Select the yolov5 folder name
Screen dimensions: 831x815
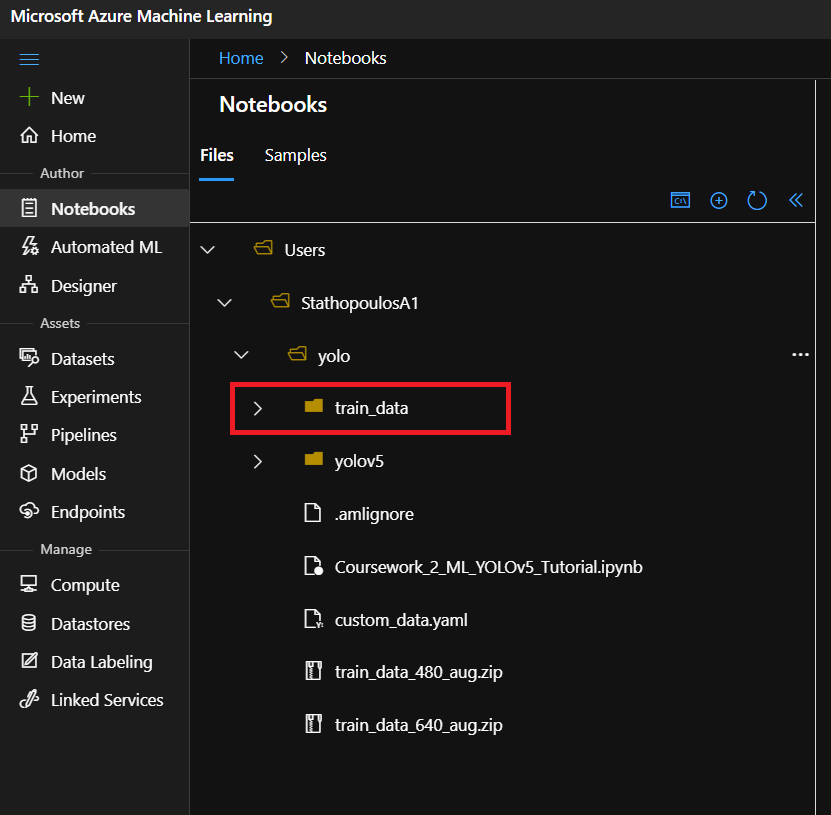(x=359, y=462)
